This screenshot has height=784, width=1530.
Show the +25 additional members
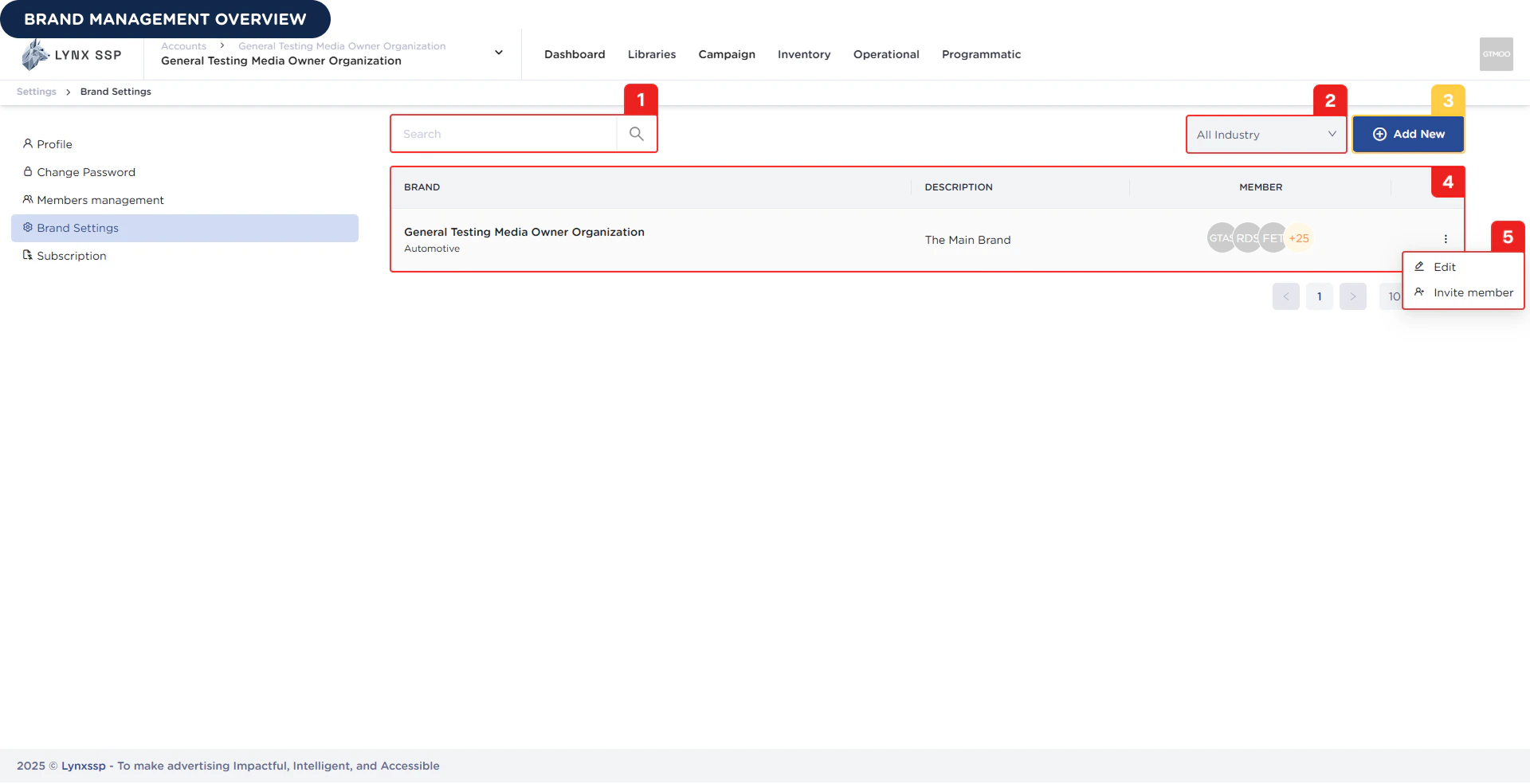1299,238
